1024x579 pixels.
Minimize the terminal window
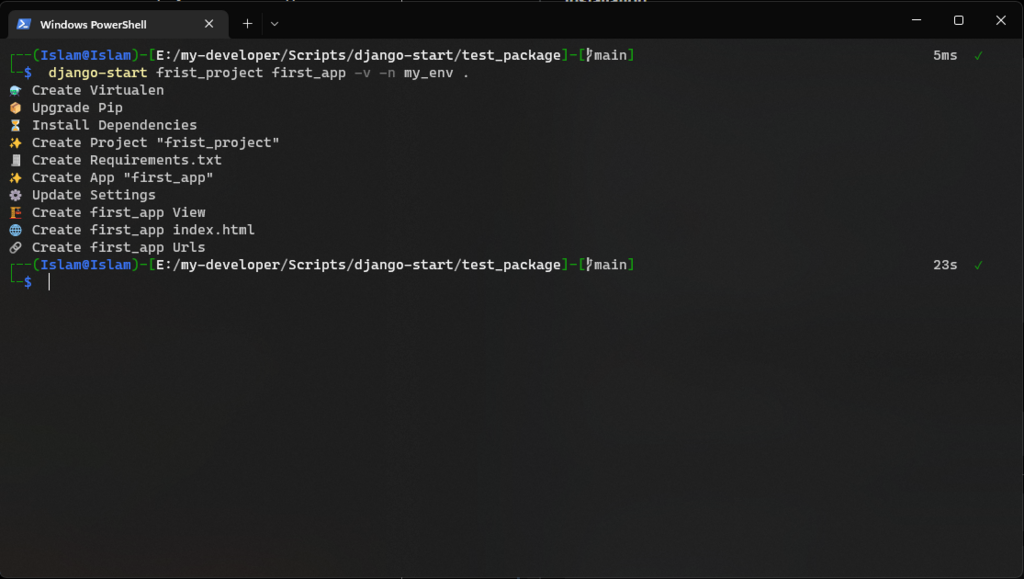pos(917,20)
